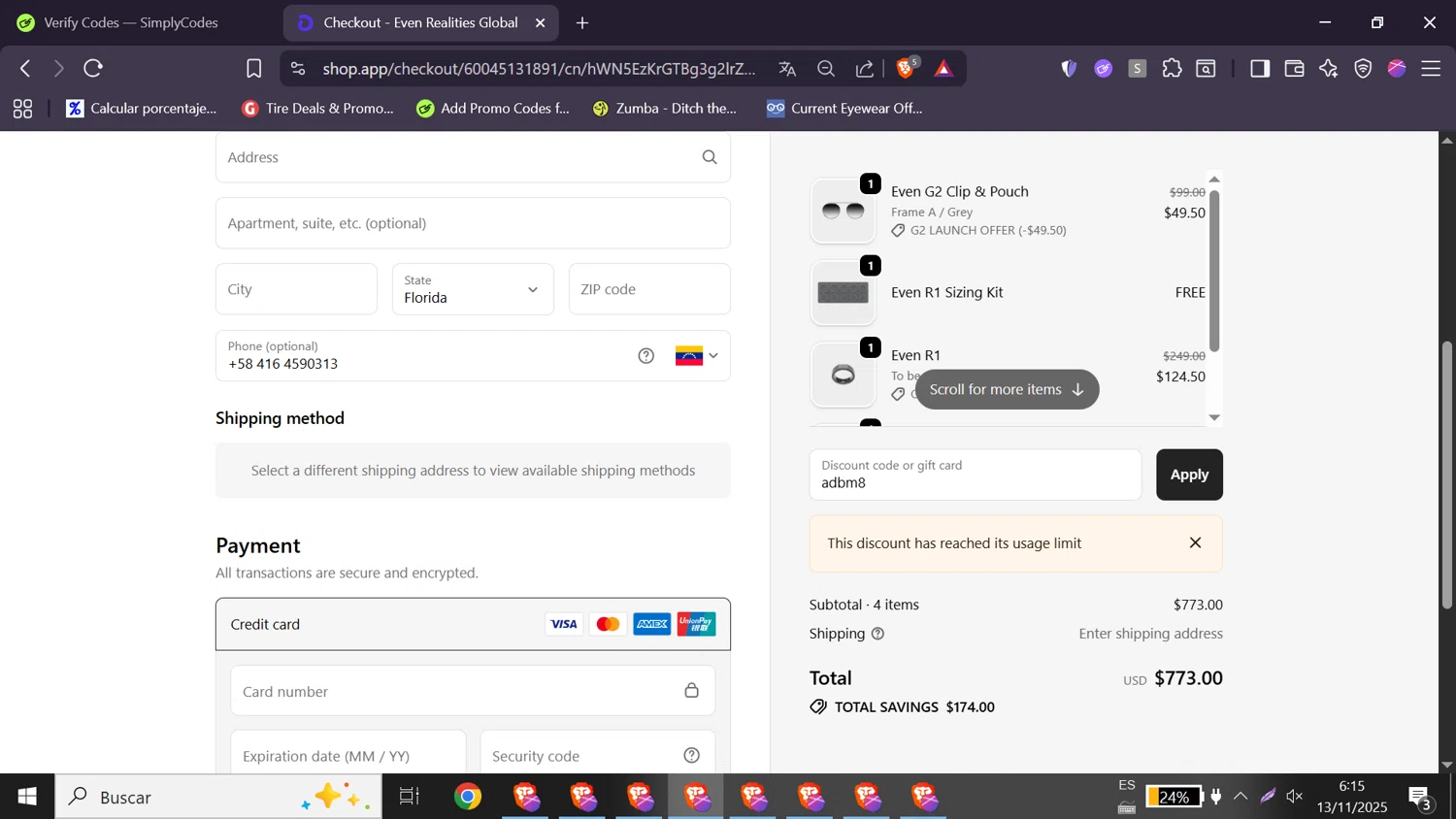Reload the checkout page

pos(93,68)
